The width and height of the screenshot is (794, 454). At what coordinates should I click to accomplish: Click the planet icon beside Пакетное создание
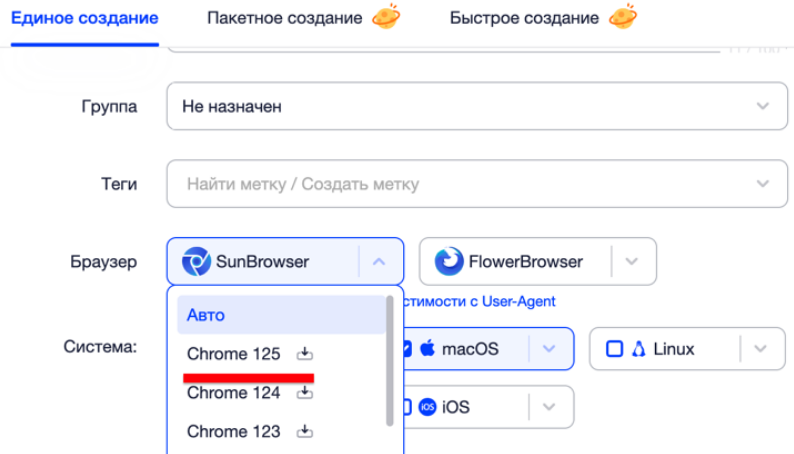(386, 18)
